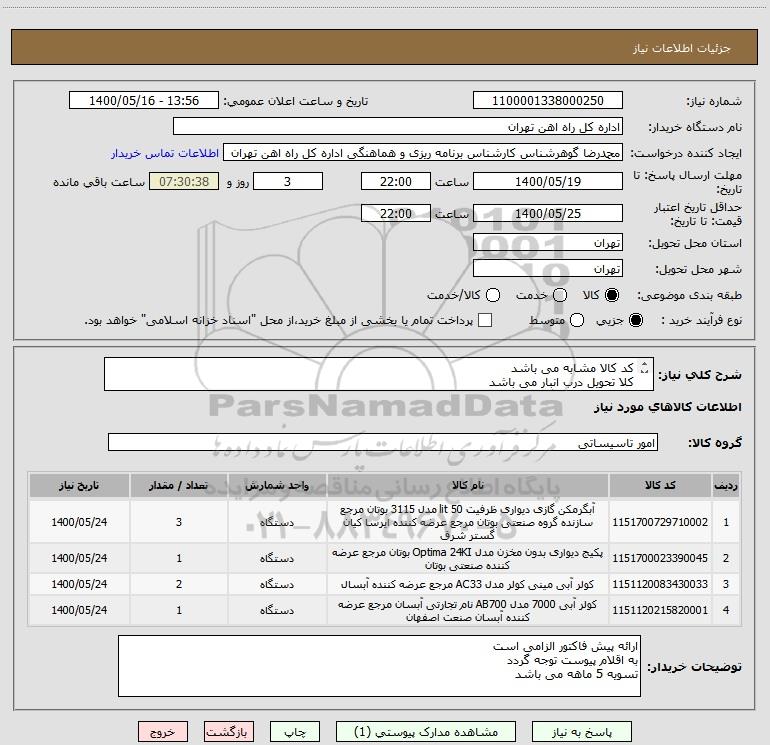Click item code 1151700729710002
This screenshot has height=745, width=770.
660,522
